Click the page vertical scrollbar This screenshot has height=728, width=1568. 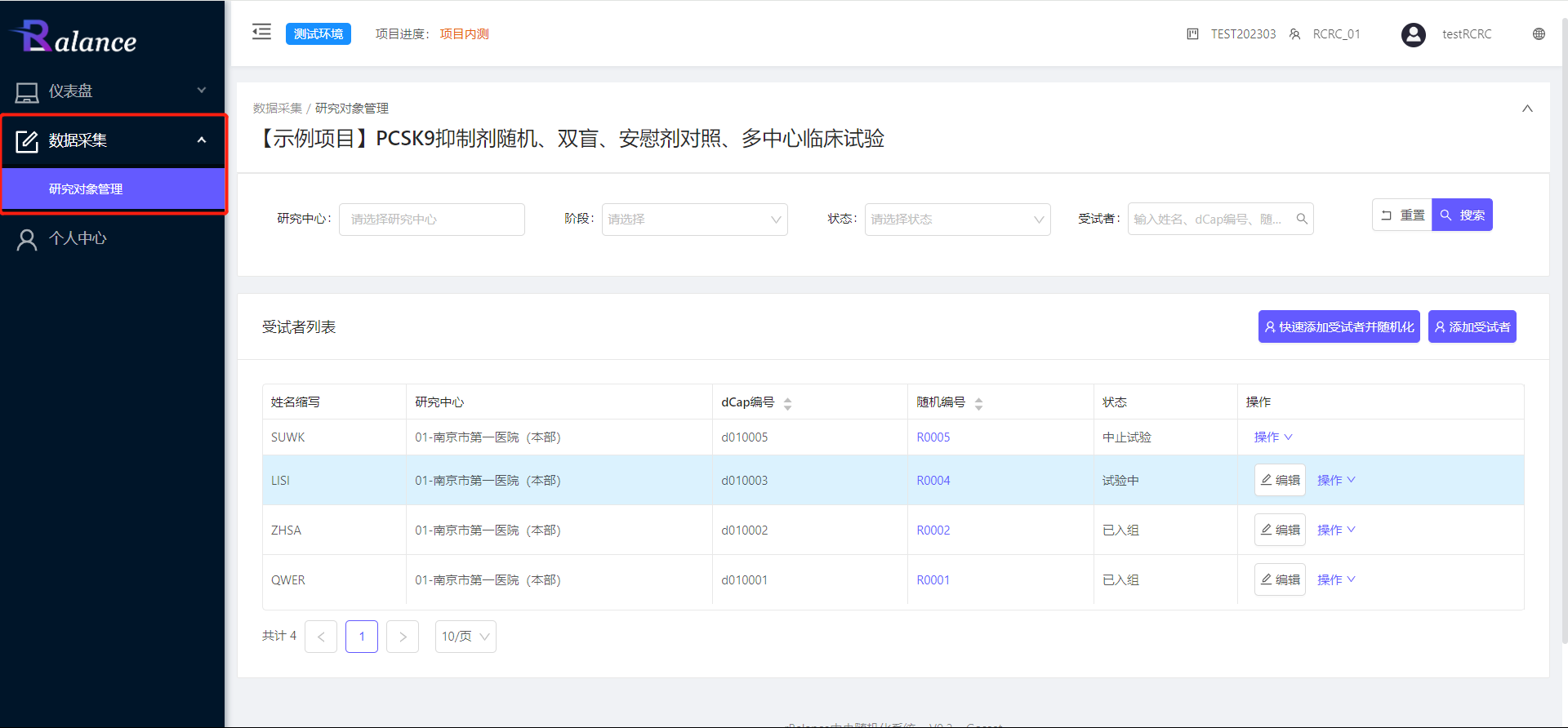tap(1564, 331)
